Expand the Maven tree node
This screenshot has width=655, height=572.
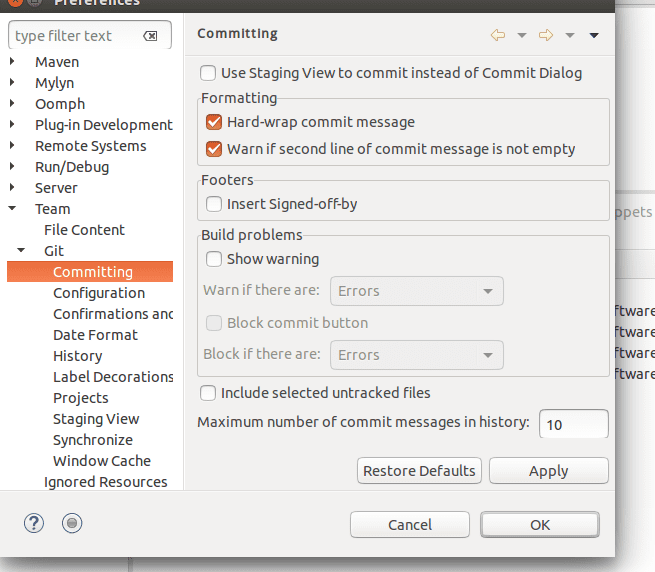click(x=12, y=61)
